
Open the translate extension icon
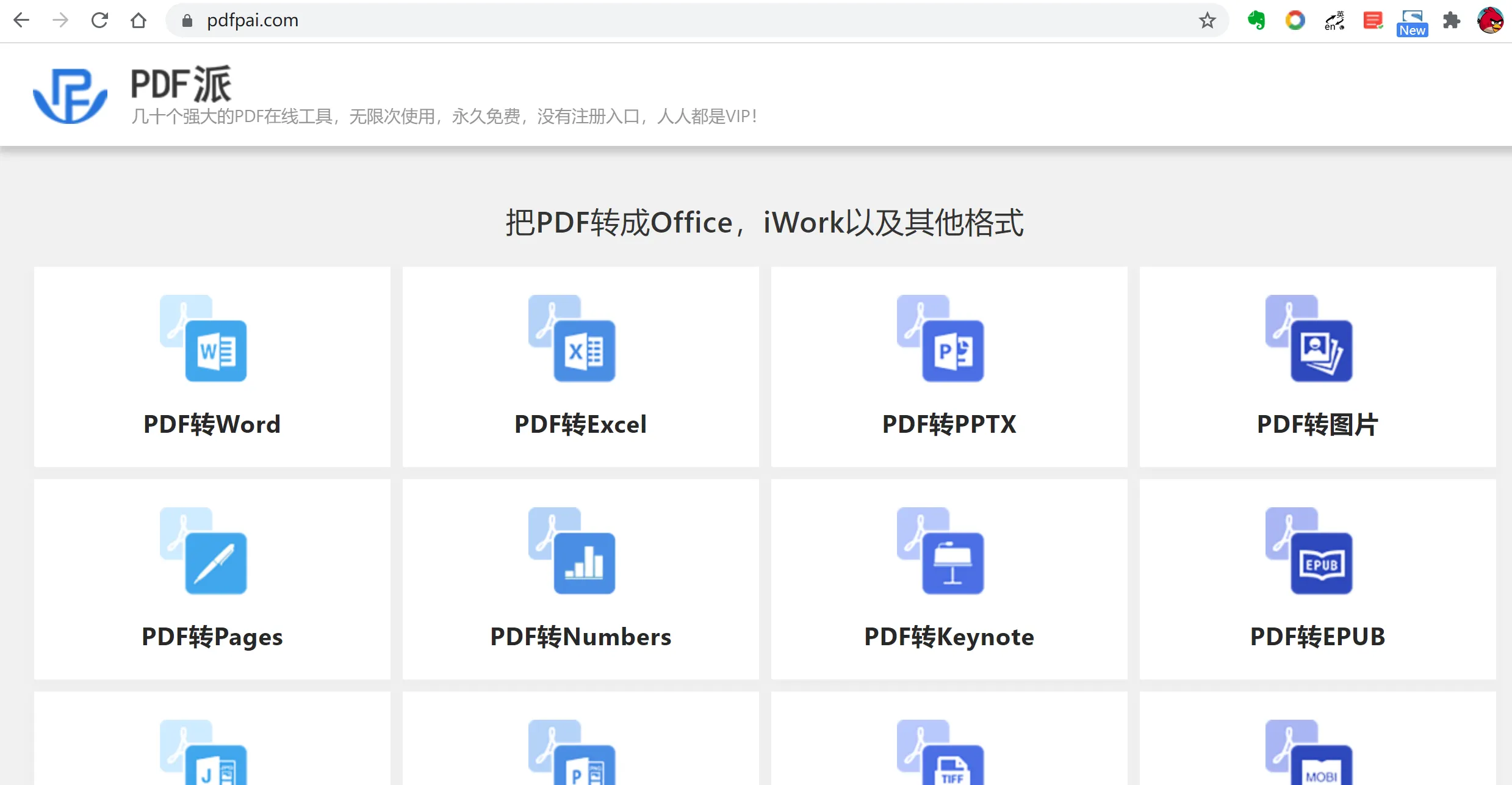pyautogui.click(x=1334, y=20)
